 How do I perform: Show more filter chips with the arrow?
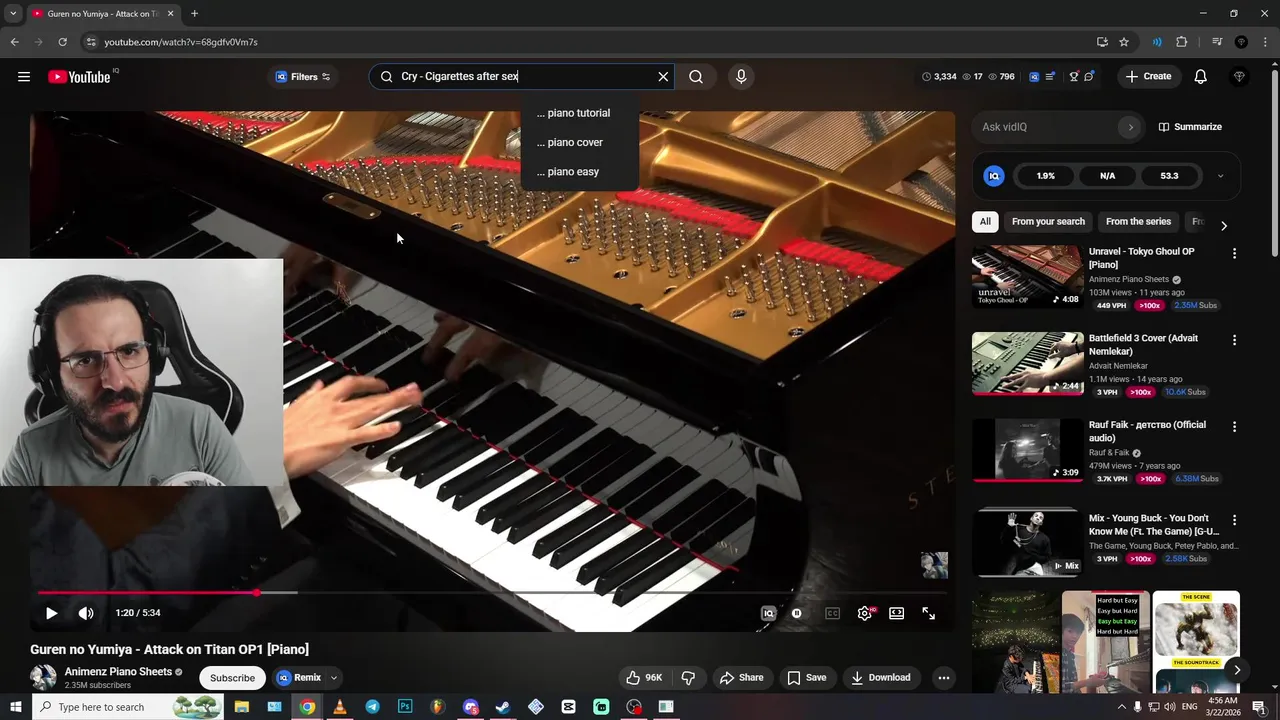1223,225
